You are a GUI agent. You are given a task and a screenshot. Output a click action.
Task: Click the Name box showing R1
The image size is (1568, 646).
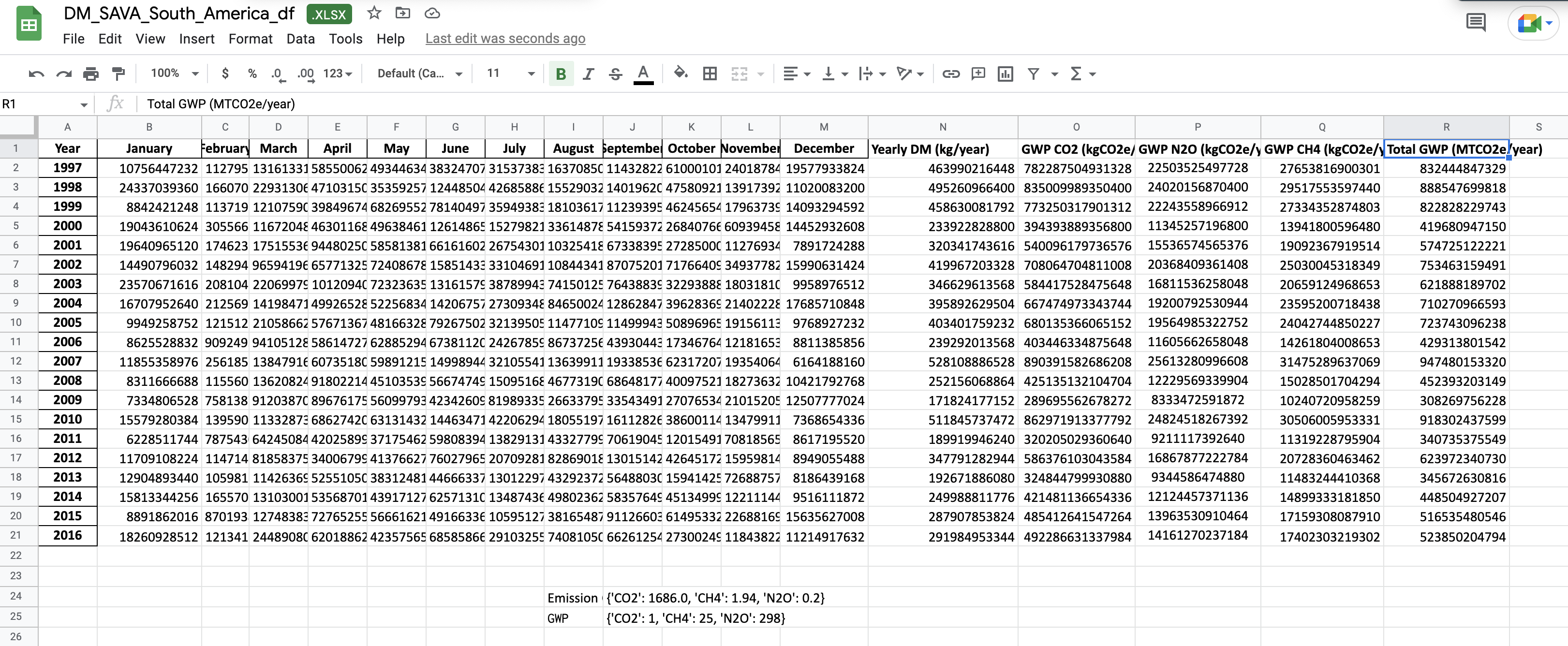[45, 104]
